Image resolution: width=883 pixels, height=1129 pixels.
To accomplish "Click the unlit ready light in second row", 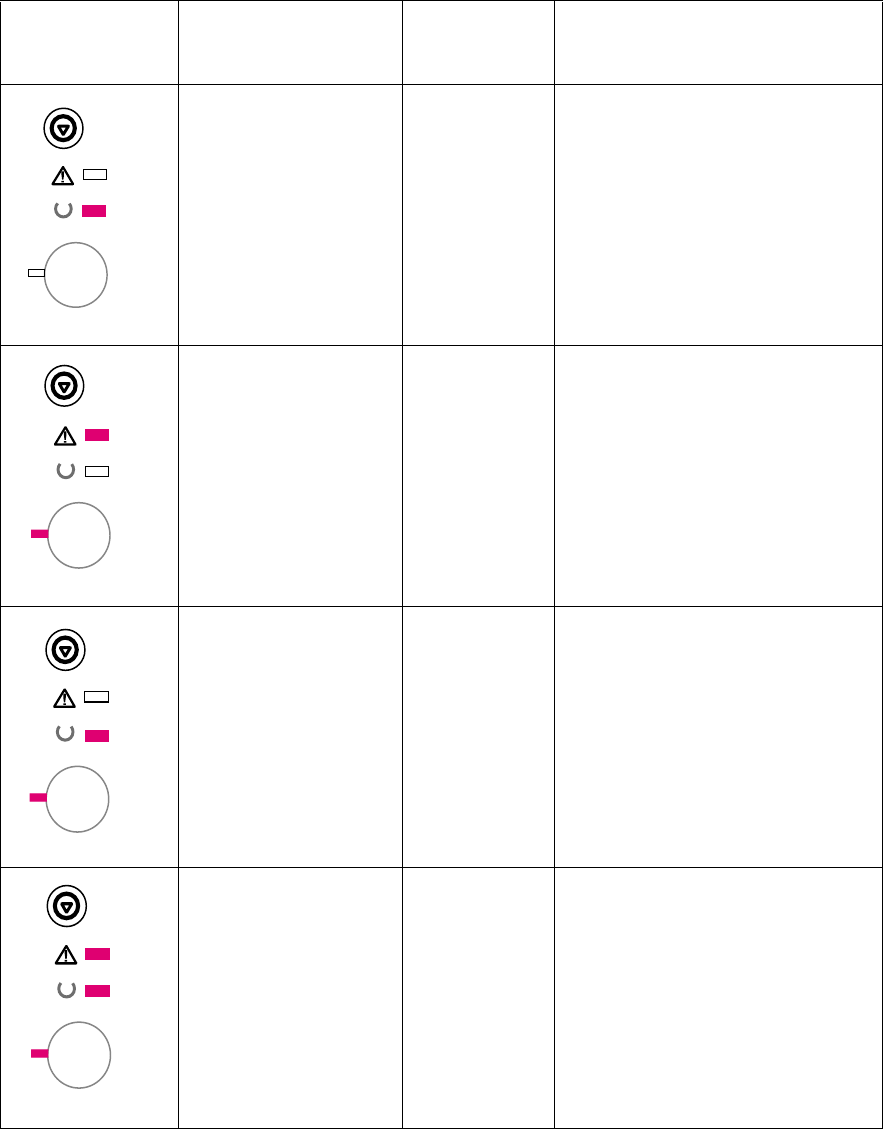I will coord(97,472).
